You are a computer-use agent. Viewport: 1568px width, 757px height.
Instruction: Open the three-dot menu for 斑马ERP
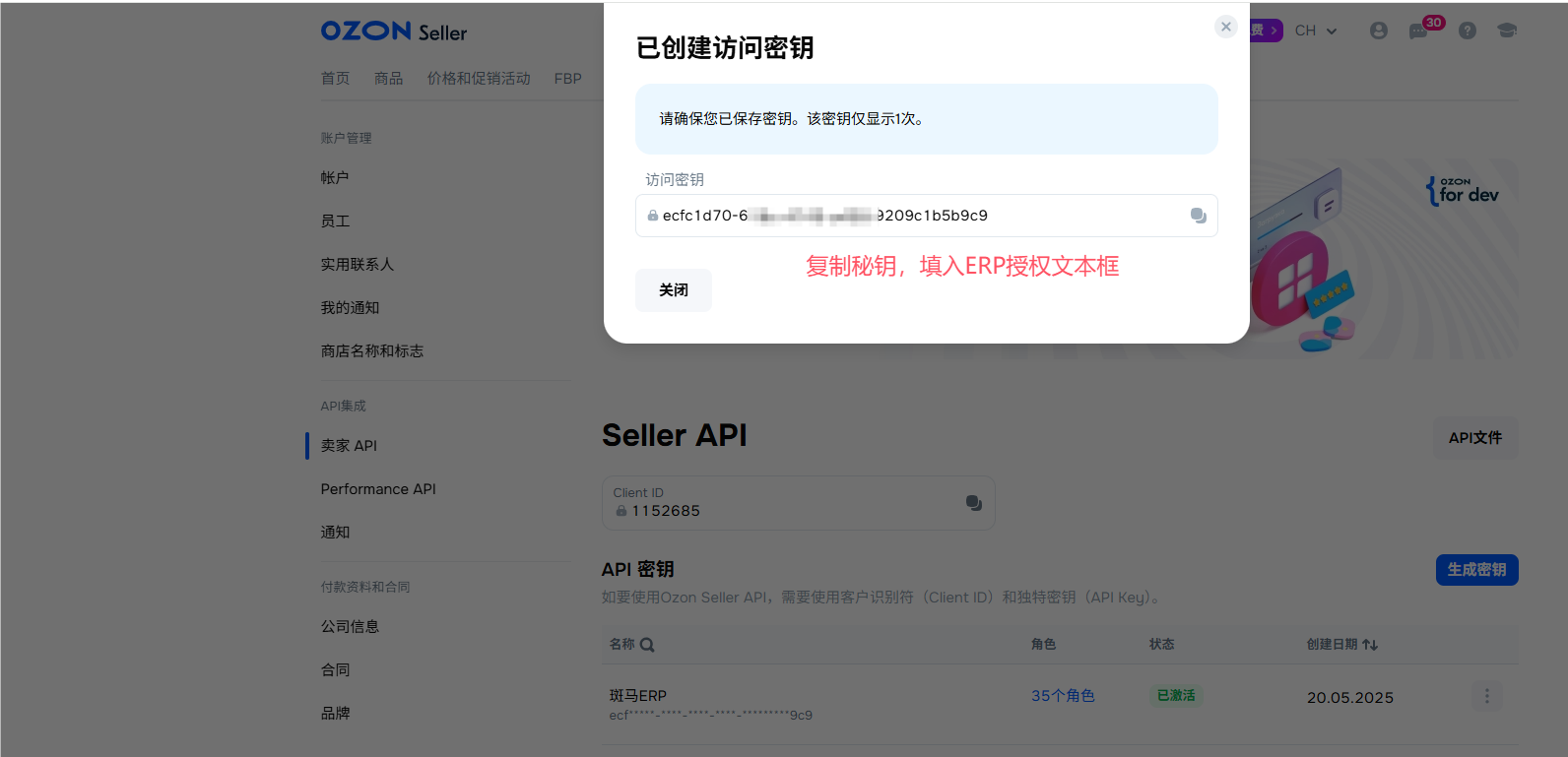coord(1486,697)
